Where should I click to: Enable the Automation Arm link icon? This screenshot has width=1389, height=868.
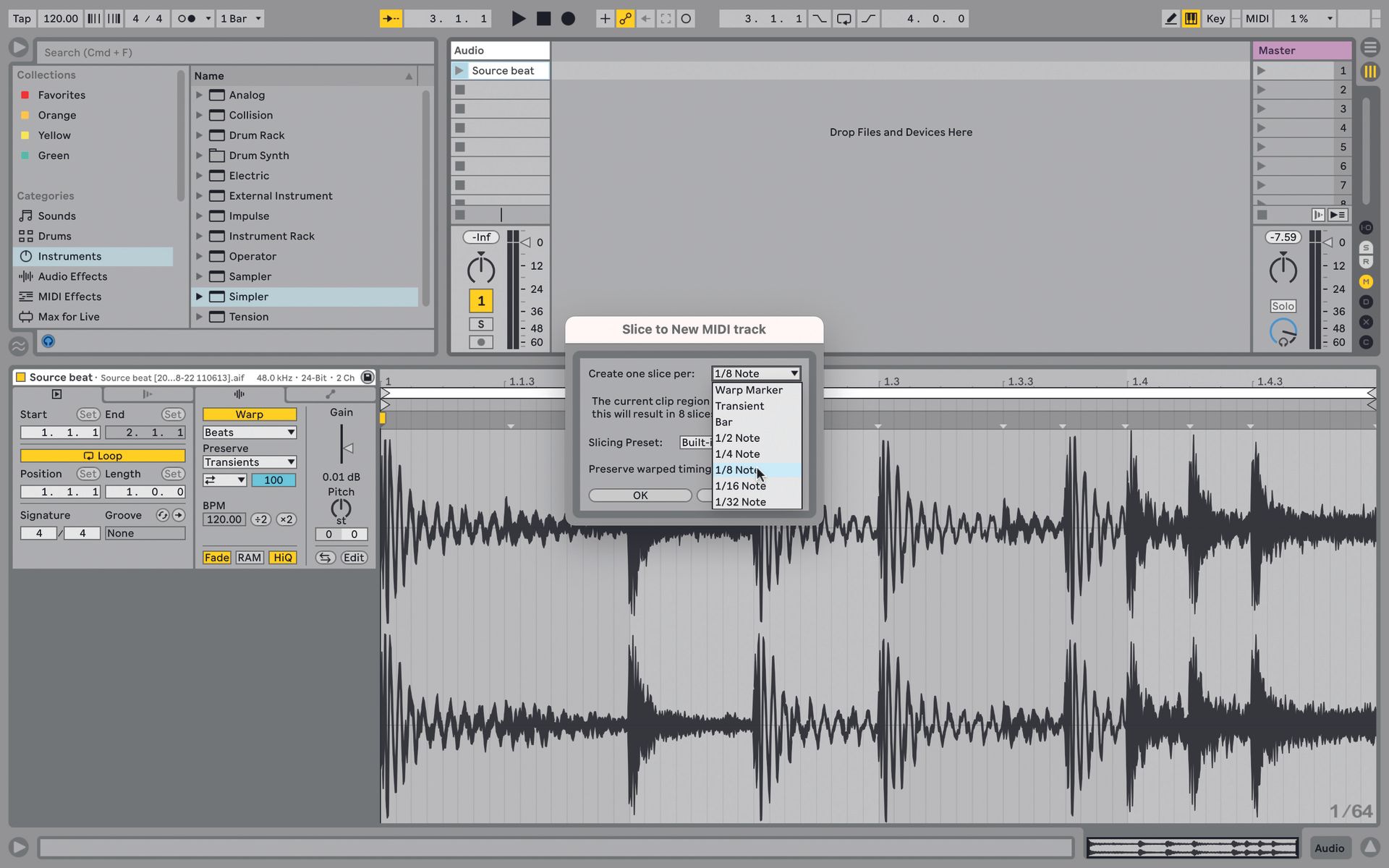coord(625,18)
